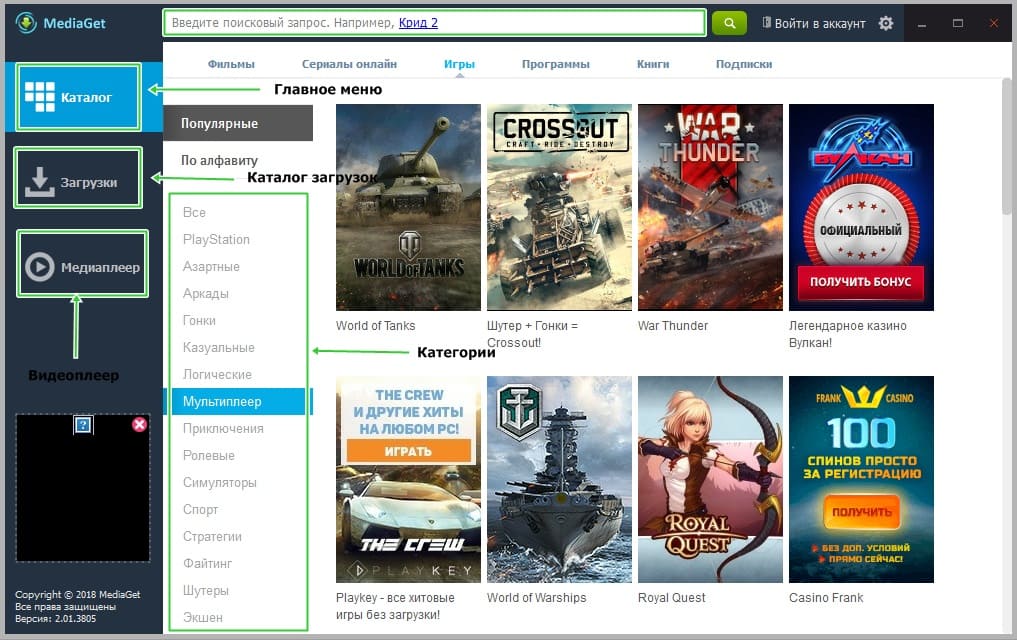
Task: Click the Шутер + Гонки = Crossout! caption
Action: pyautogui.click(x=532, y=334)
